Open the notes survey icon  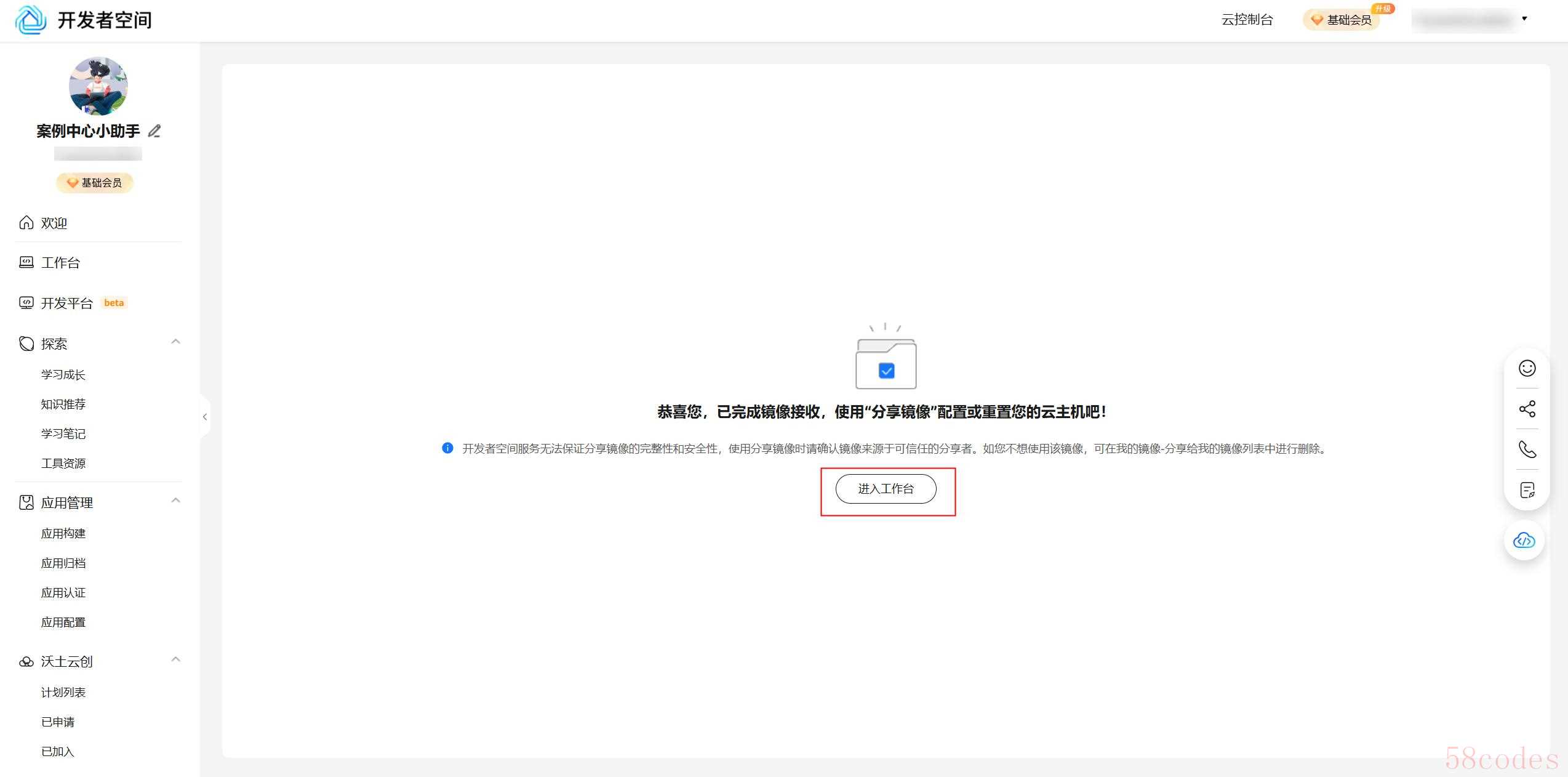point(1527,490)
